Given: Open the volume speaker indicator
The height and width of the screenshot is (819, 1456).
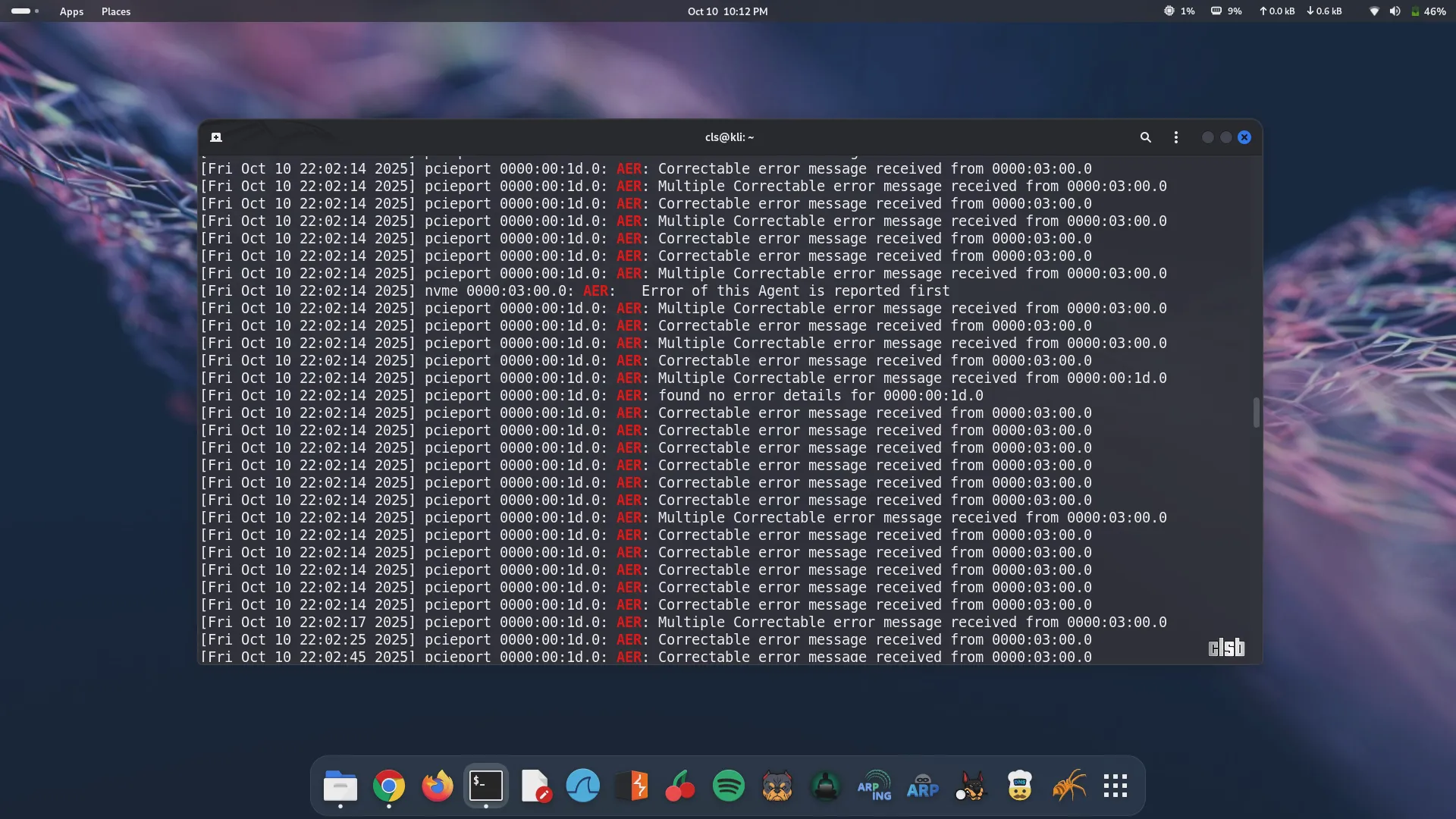Looking at the screenshot, I should (x=1395, y=11).
